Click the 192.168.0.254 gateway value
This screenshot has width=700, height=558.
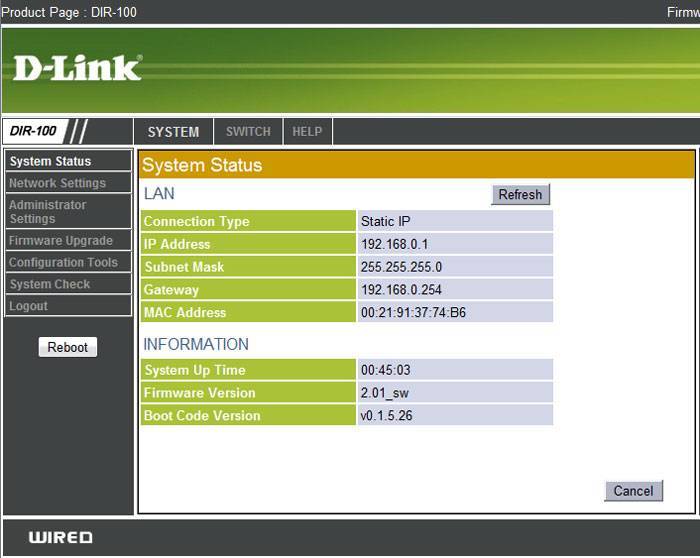coord(455,290)
